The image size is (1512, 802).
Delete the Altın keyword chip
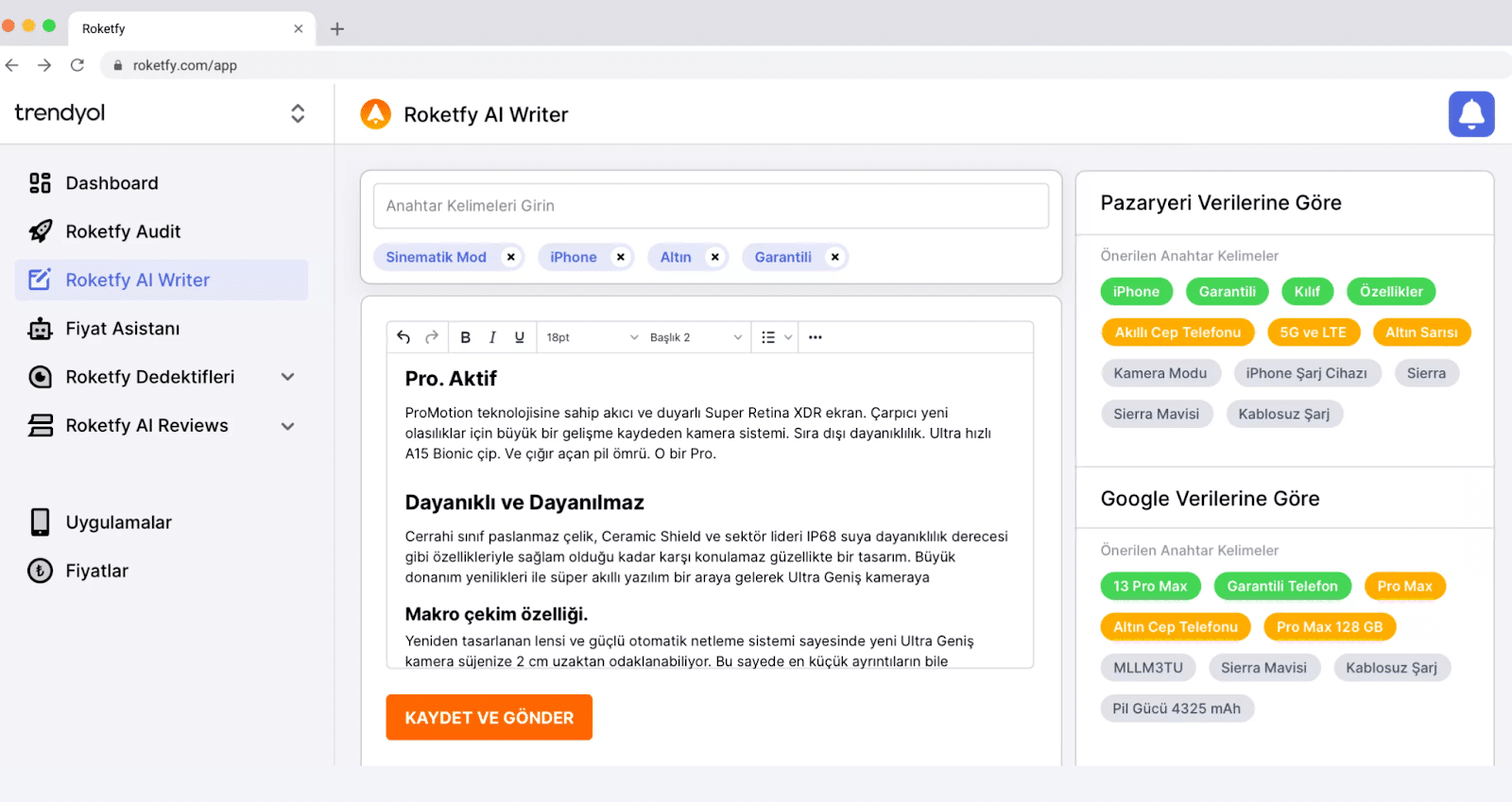(715, 257)
